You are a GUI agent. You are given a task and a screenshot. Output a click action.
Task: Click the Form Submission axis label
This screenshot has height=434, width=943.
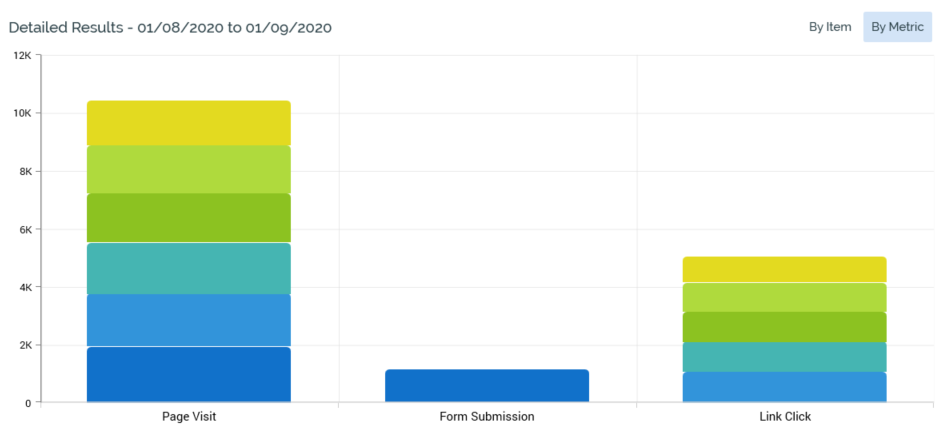coord(487,416)
